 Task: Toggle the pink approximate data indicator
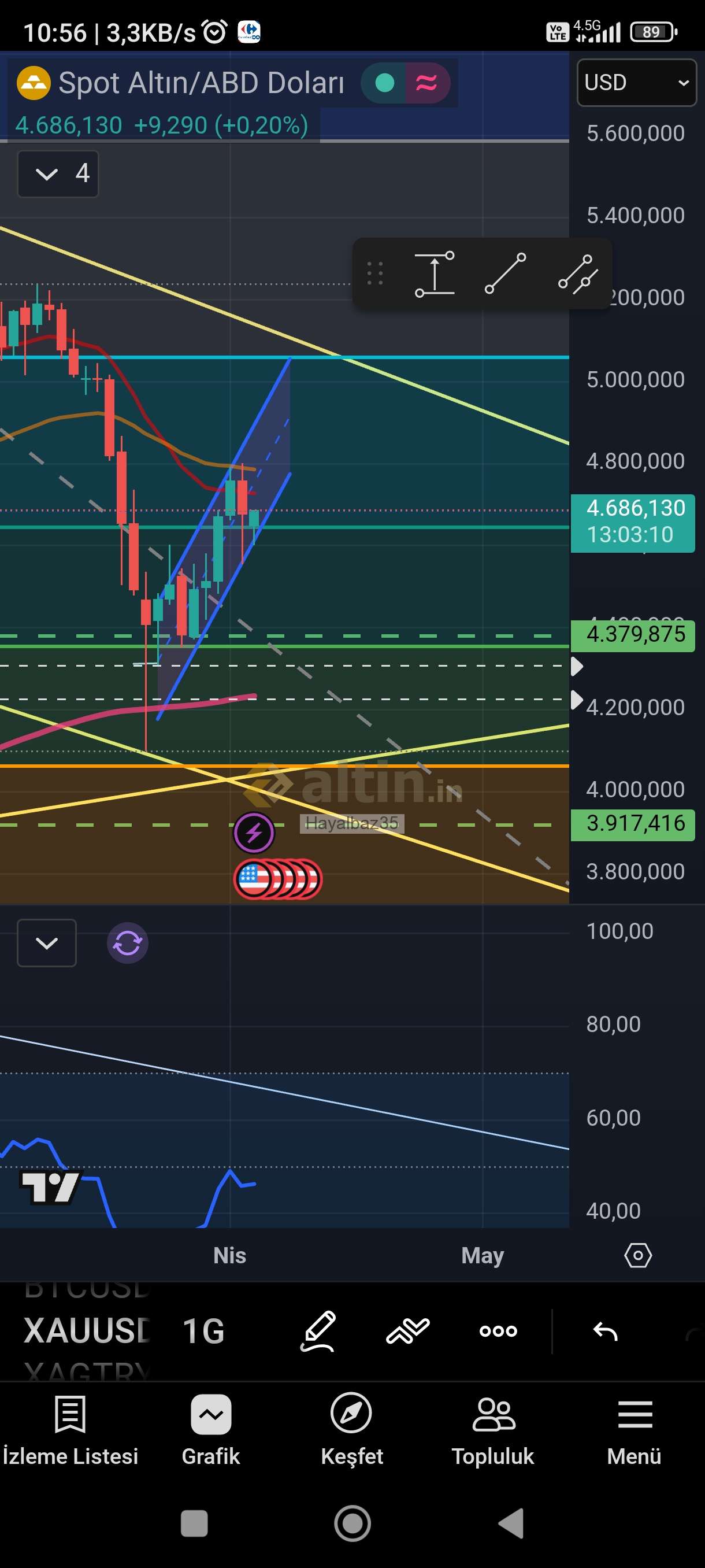tap(426, 83)
